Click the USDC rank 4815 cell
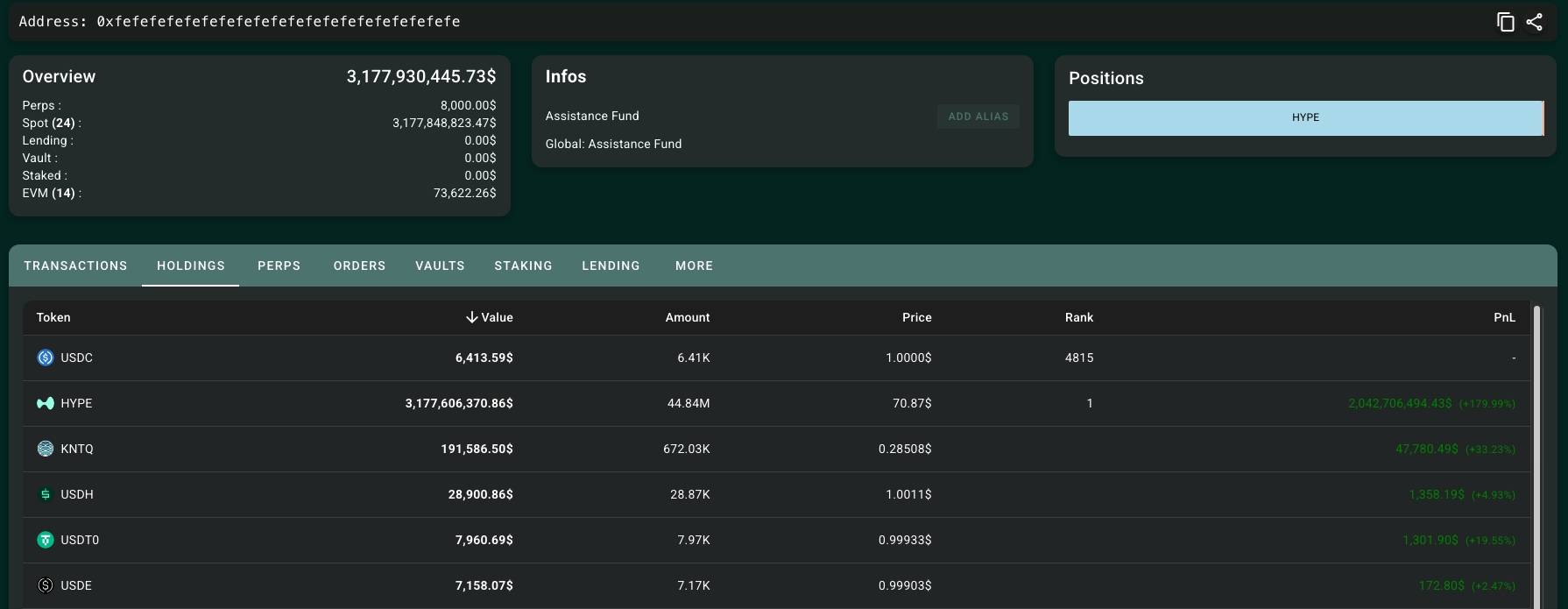1568x609 pixels. pos(1079,358)
